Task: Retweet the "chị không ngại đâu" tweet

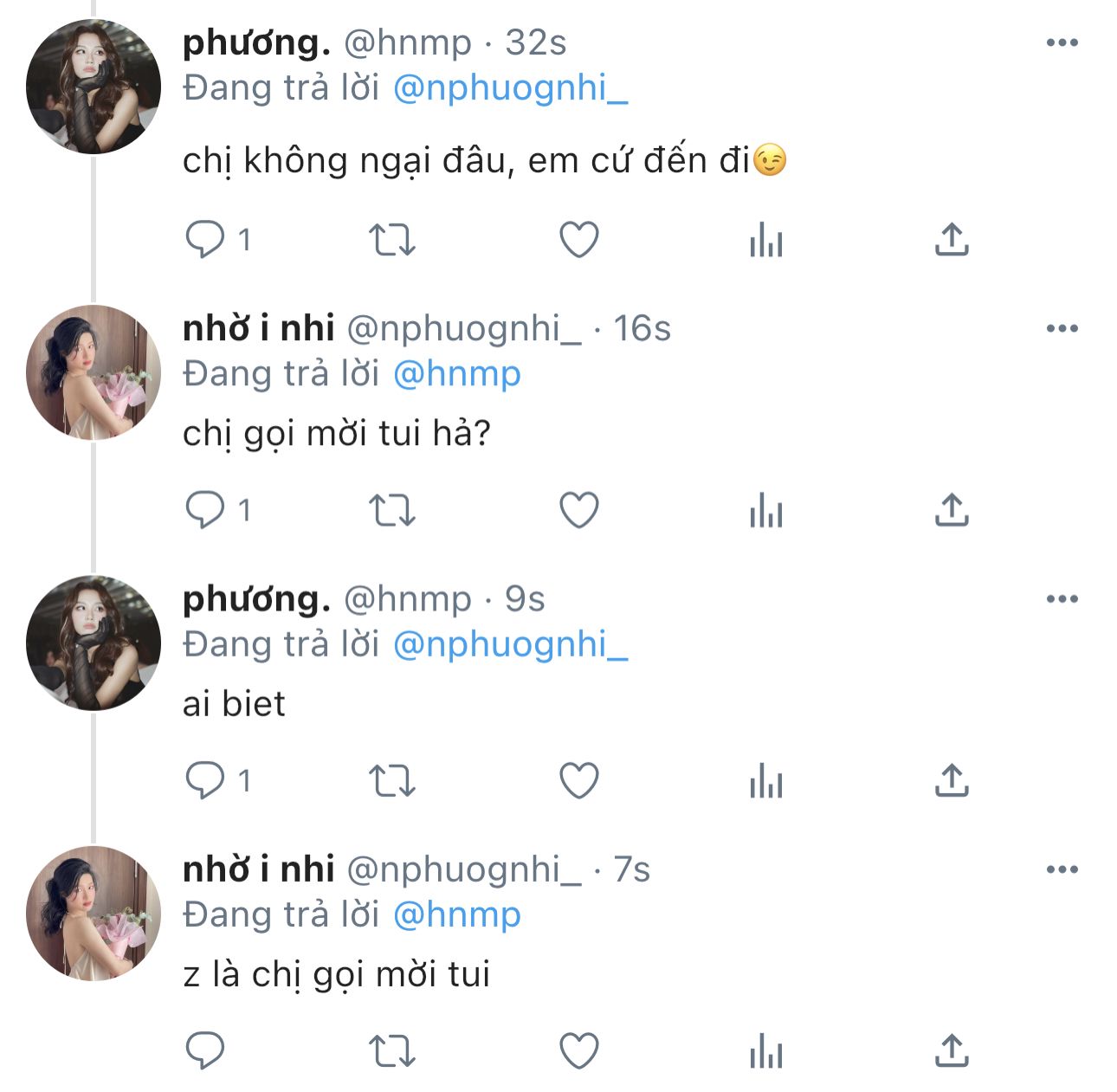Action: click(392, 240)
